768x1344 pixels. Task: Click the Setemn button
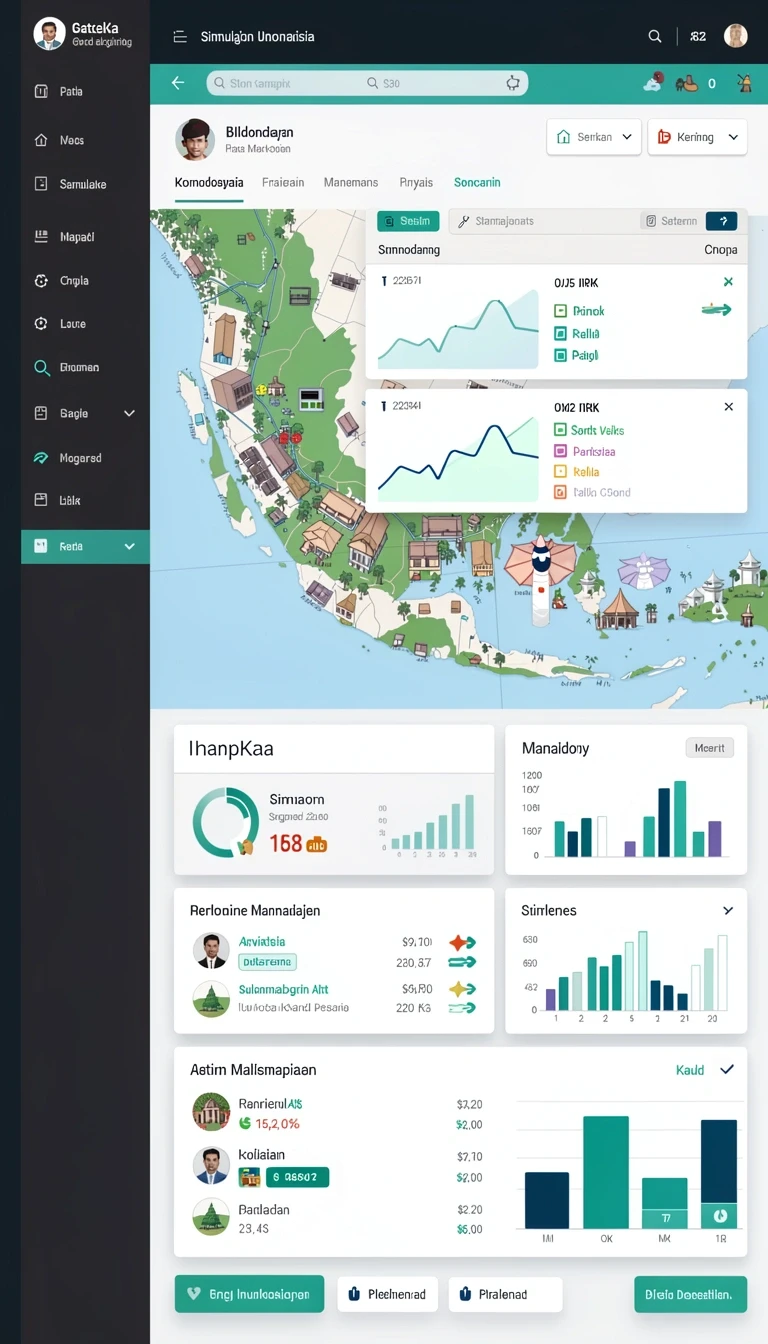671,221
